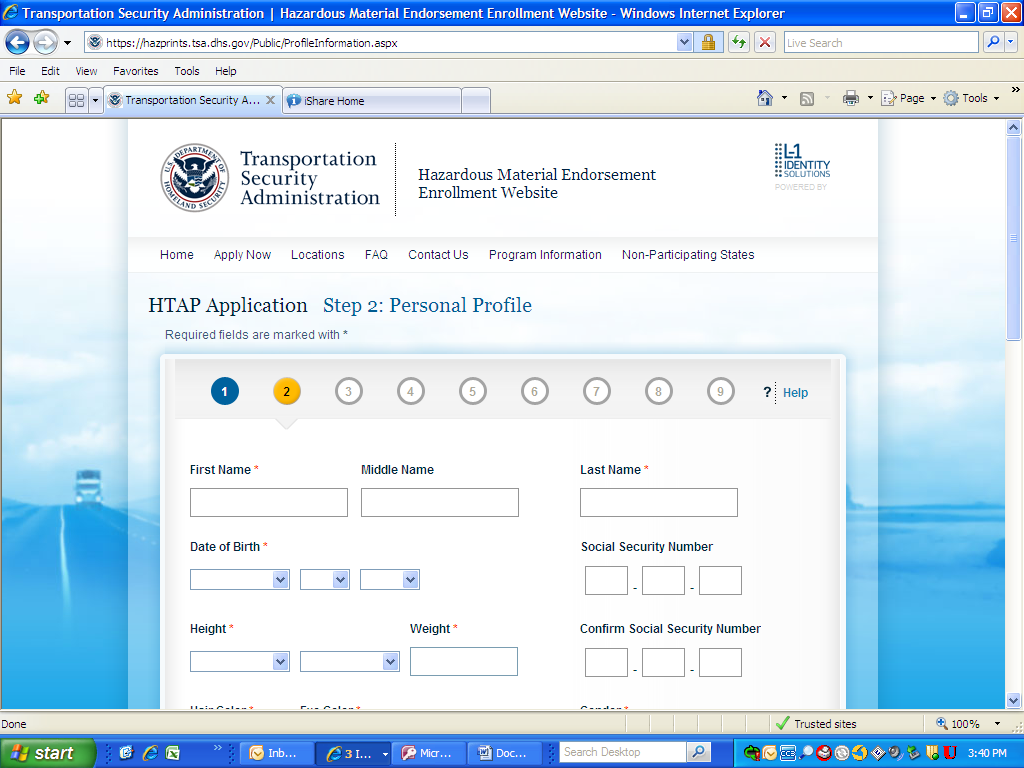Click the Search Desktop magnifier button

pos(698,752)
